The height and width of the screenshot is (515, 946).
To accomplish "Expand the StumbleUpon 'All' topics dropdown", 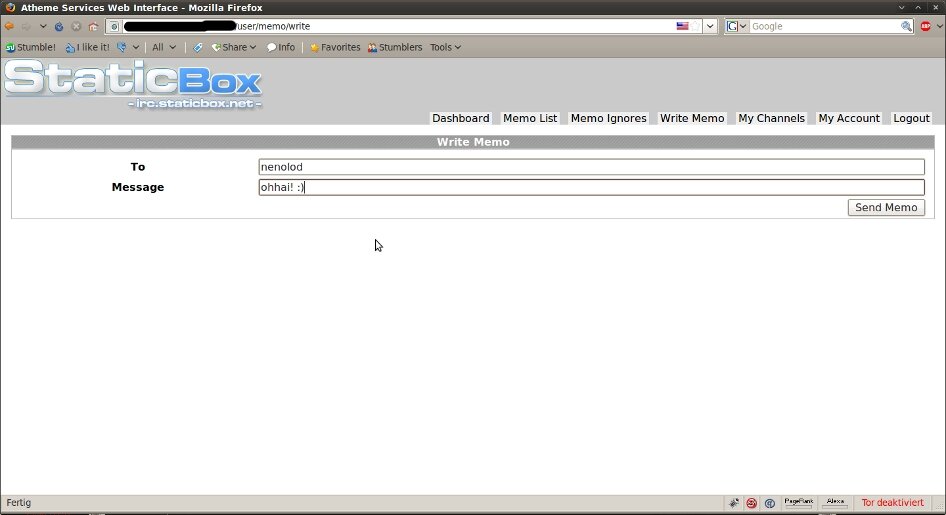I will [163, 47].
